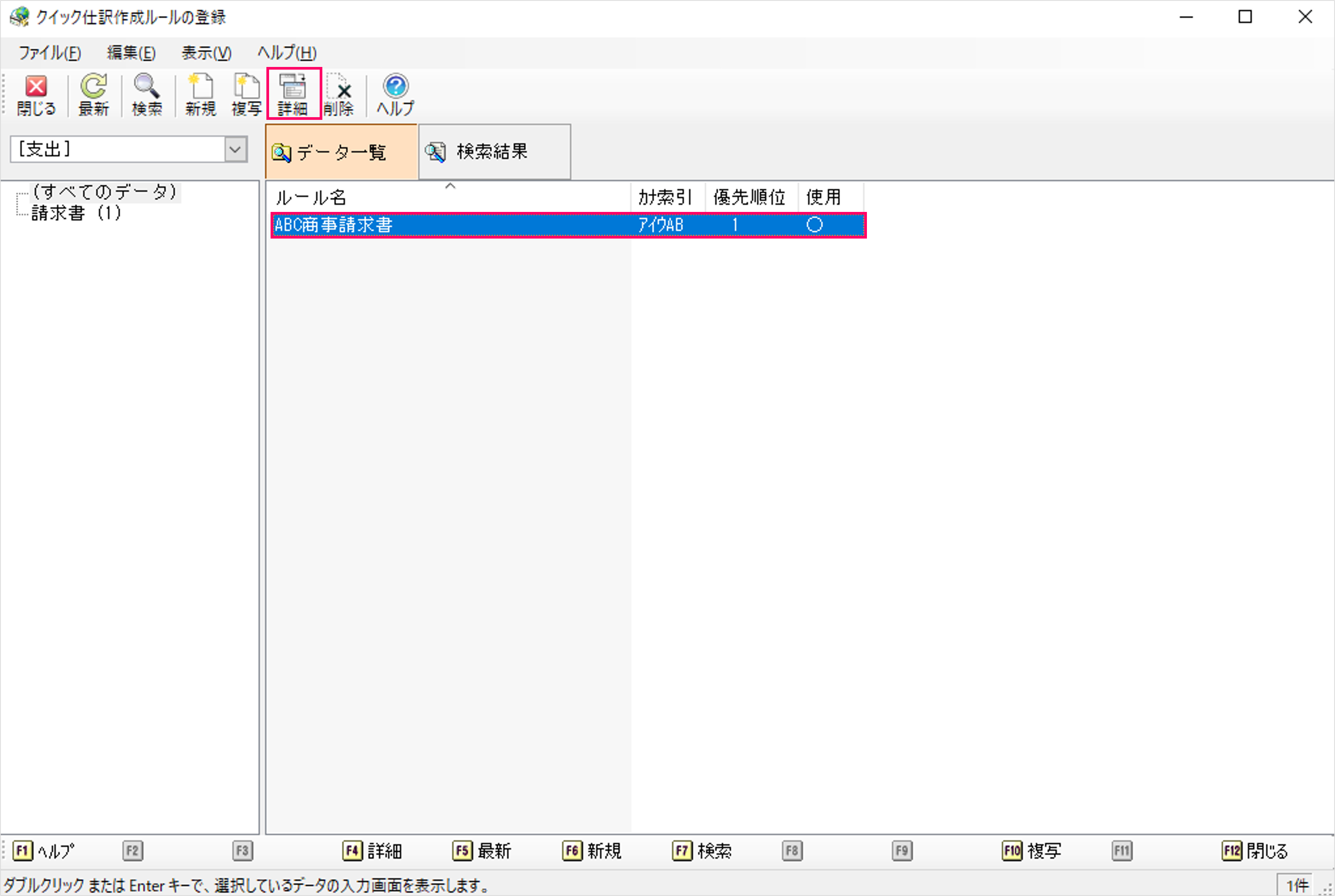Delete the selected rule with the 削除 icon
This screenshot has height=896, width=1335.
click(339, 95)
